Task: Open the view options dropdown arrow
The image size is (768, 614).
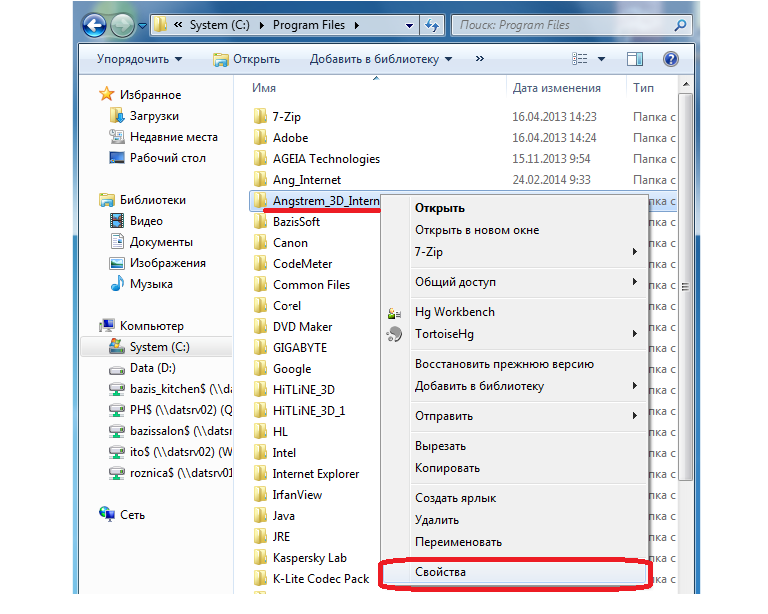Action: tap(601, 59)
